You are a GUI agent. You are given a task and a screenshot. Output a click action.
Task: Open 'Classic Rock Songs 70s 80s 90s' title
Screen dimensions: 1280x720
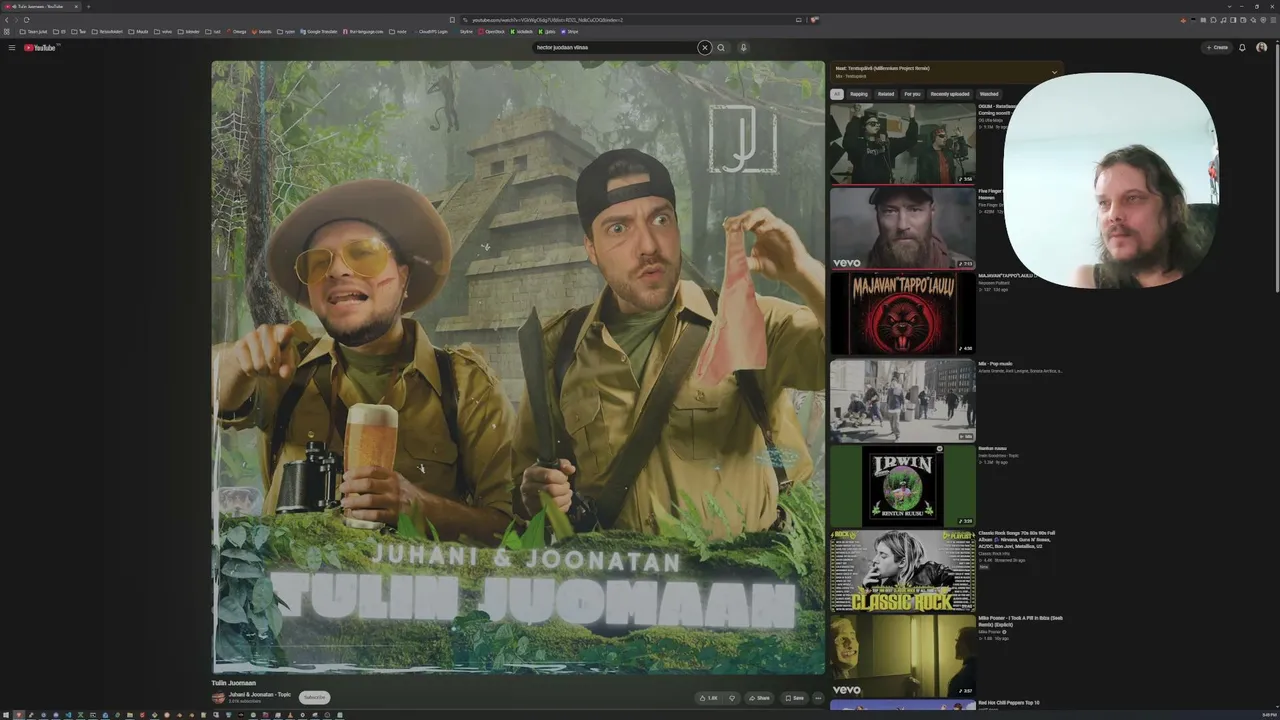click(x=1017, y=540)
